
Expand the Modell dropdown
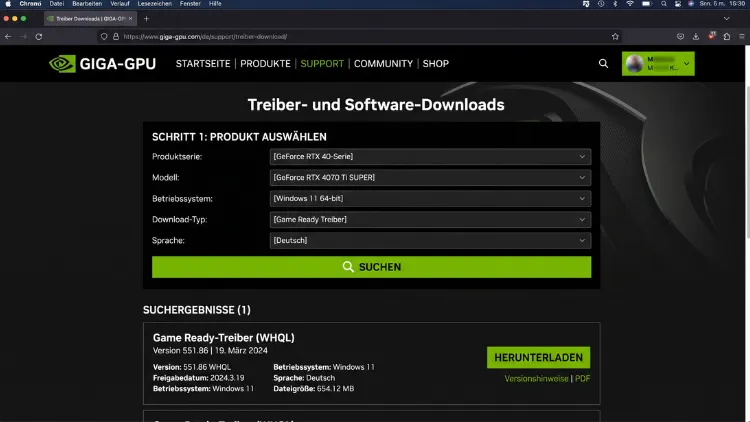430,178
